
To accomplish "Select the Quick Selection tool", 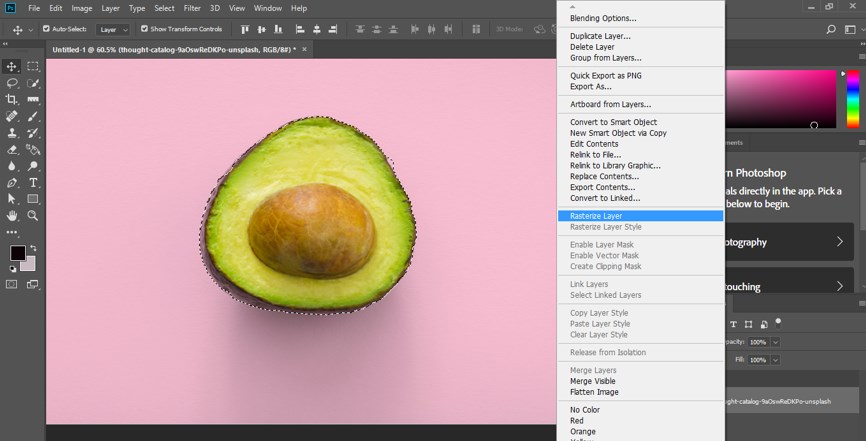I will 33,83.
